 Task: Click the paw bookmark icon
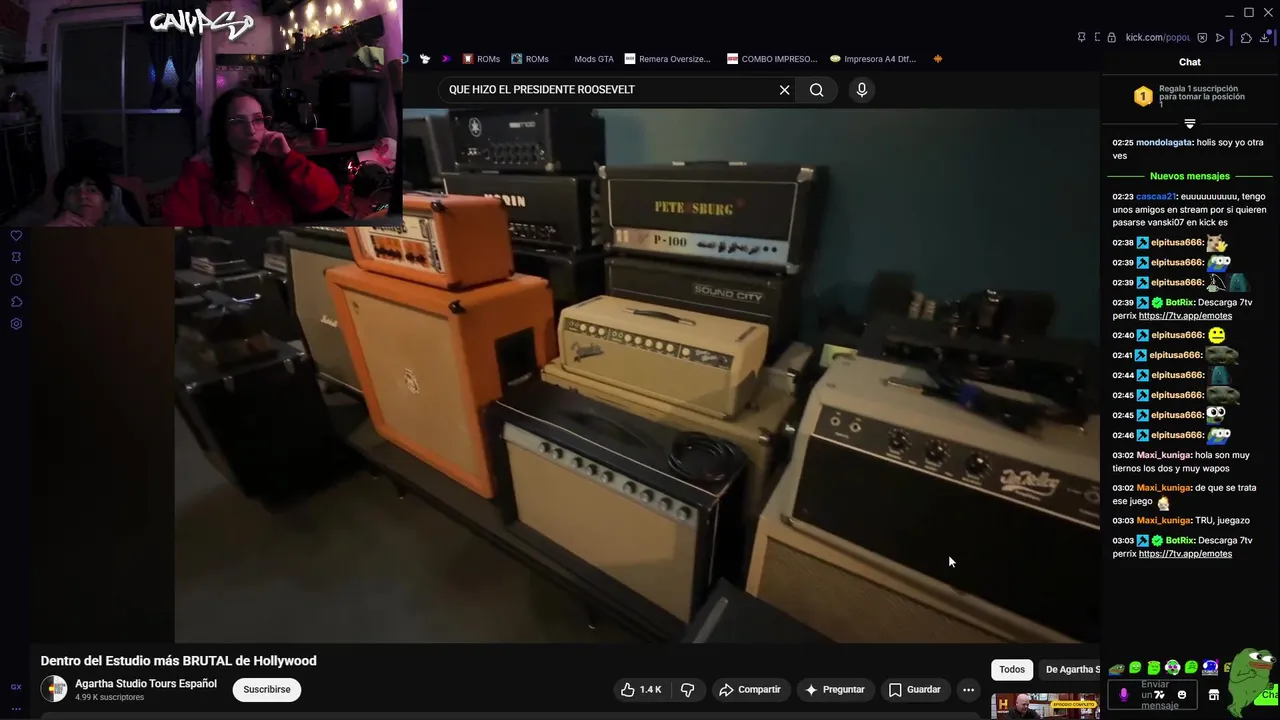click(x=425, y=59)
